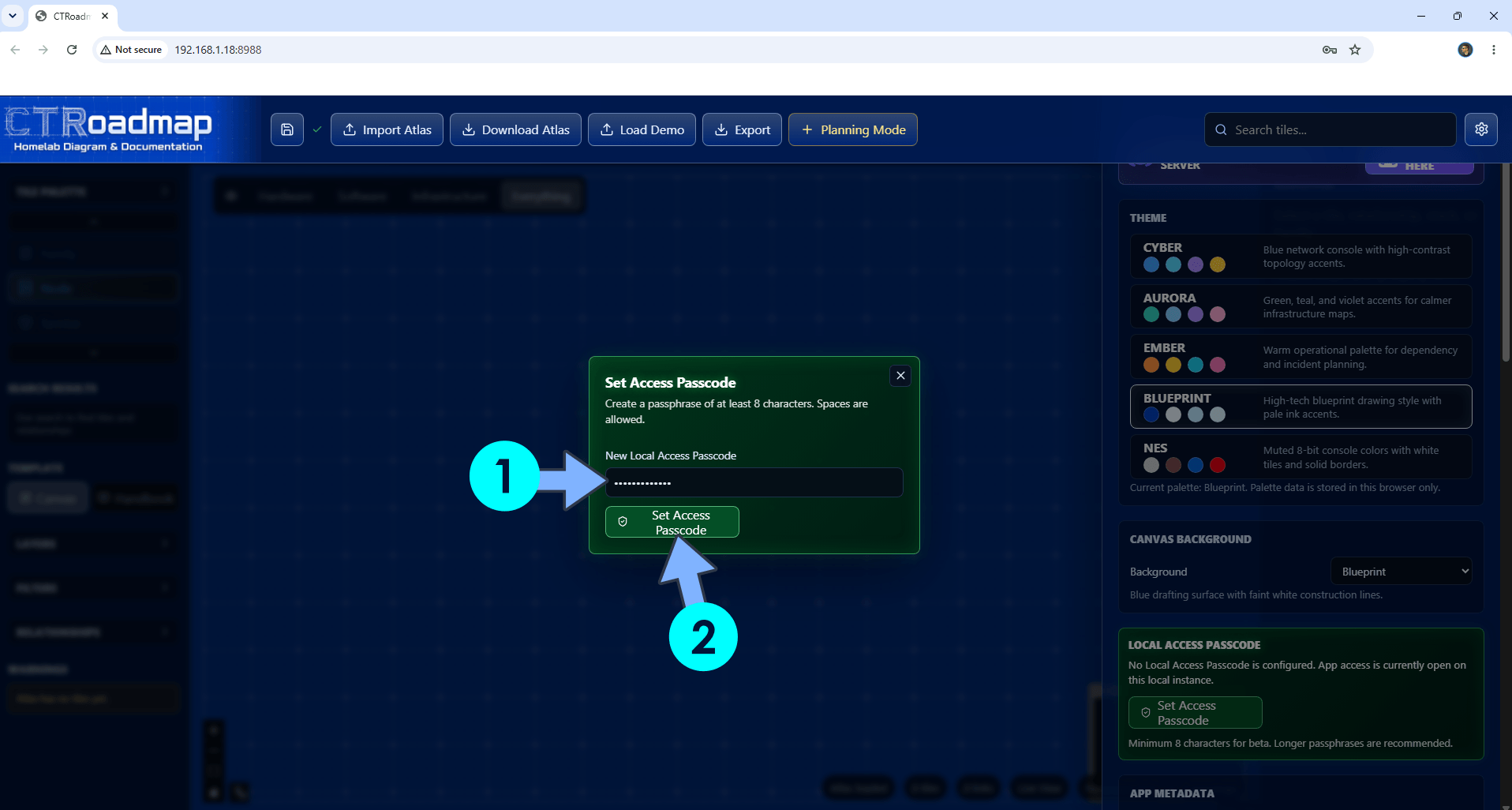Click the Export button
Image resolution: width=1512 pixels, height=810 pixels.
742,129
